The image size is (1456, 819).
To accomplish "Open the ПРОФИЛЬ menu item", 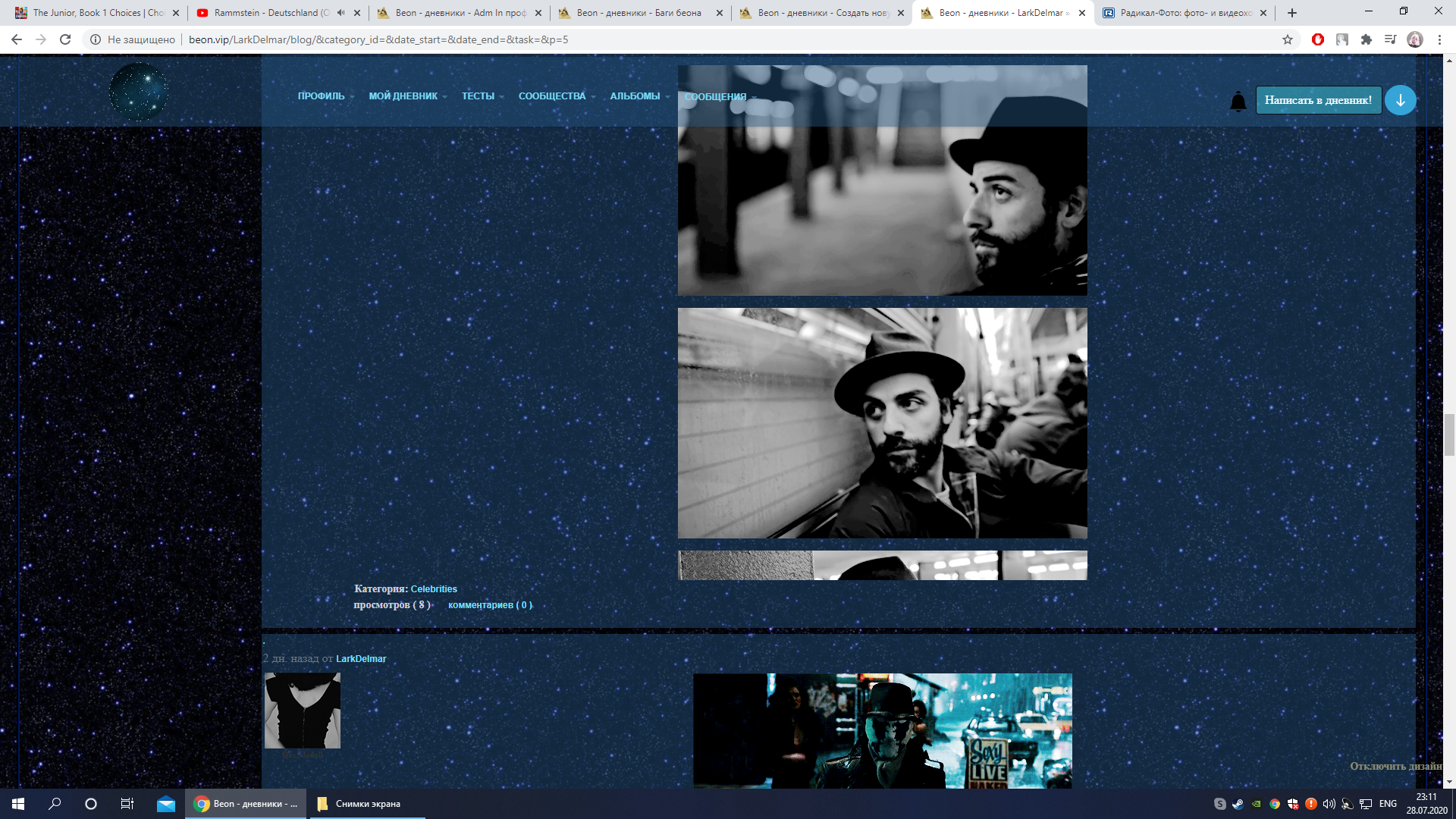I will [321, 96].
